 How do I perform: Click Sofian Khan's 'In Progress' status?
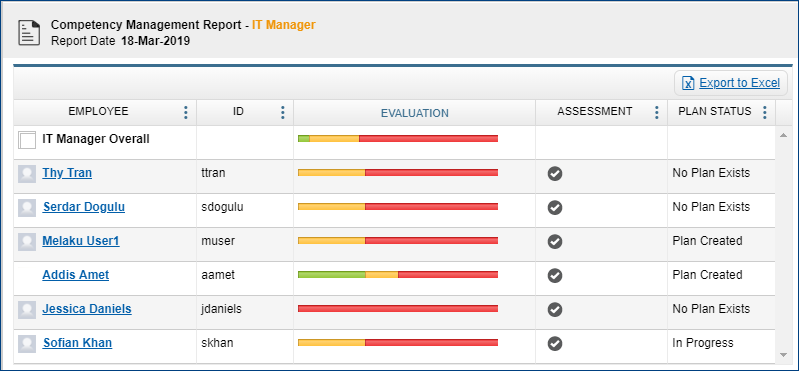coord(703,343)
